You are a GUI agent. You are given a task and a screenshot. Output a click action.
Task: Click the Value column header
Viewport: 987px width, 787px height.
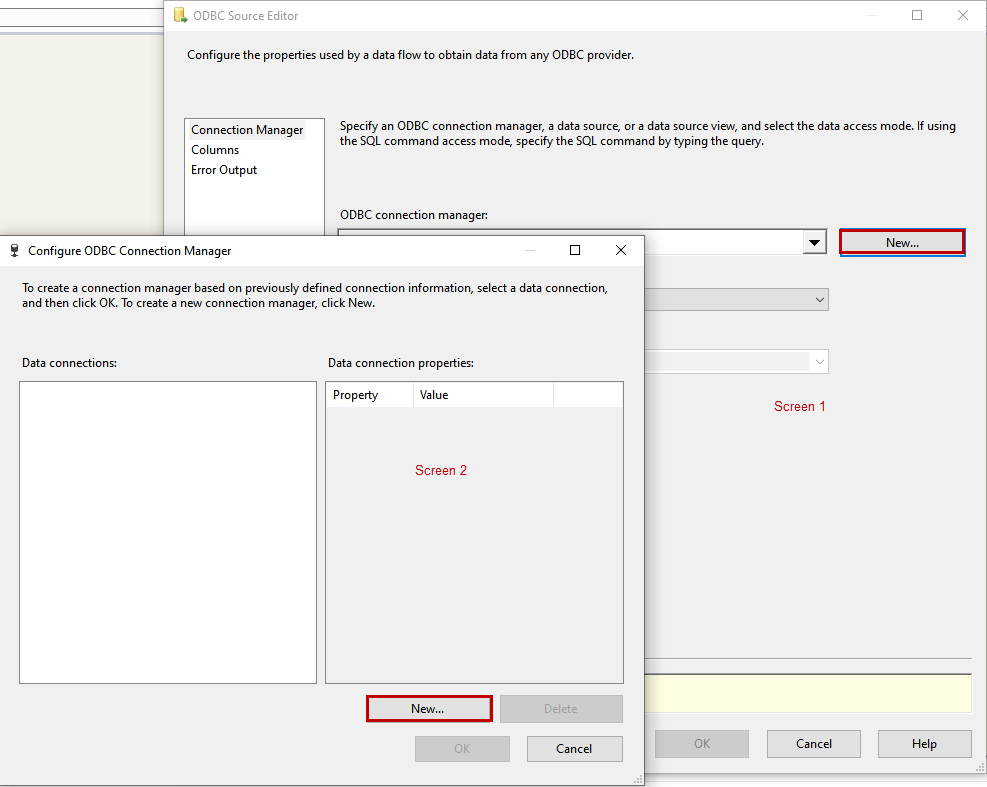point(483,395)
